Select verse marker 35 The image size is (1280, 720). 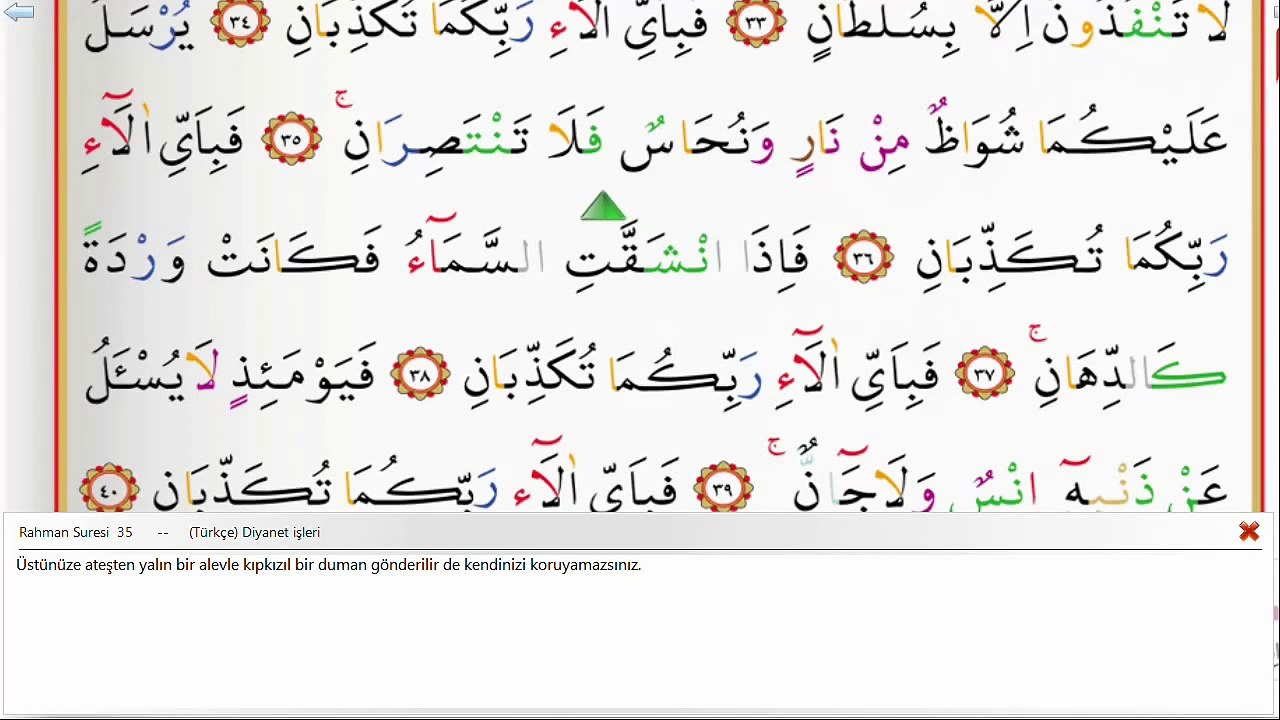pos(291,140)
